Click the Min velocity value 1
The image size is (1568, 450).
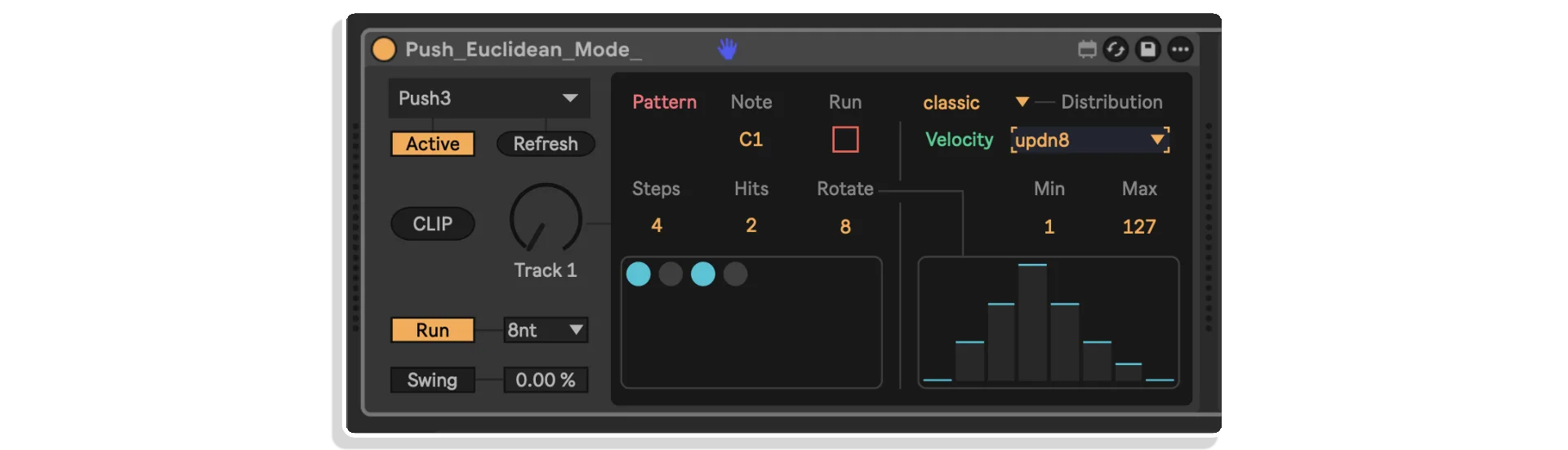click(x=1049, y=226)
